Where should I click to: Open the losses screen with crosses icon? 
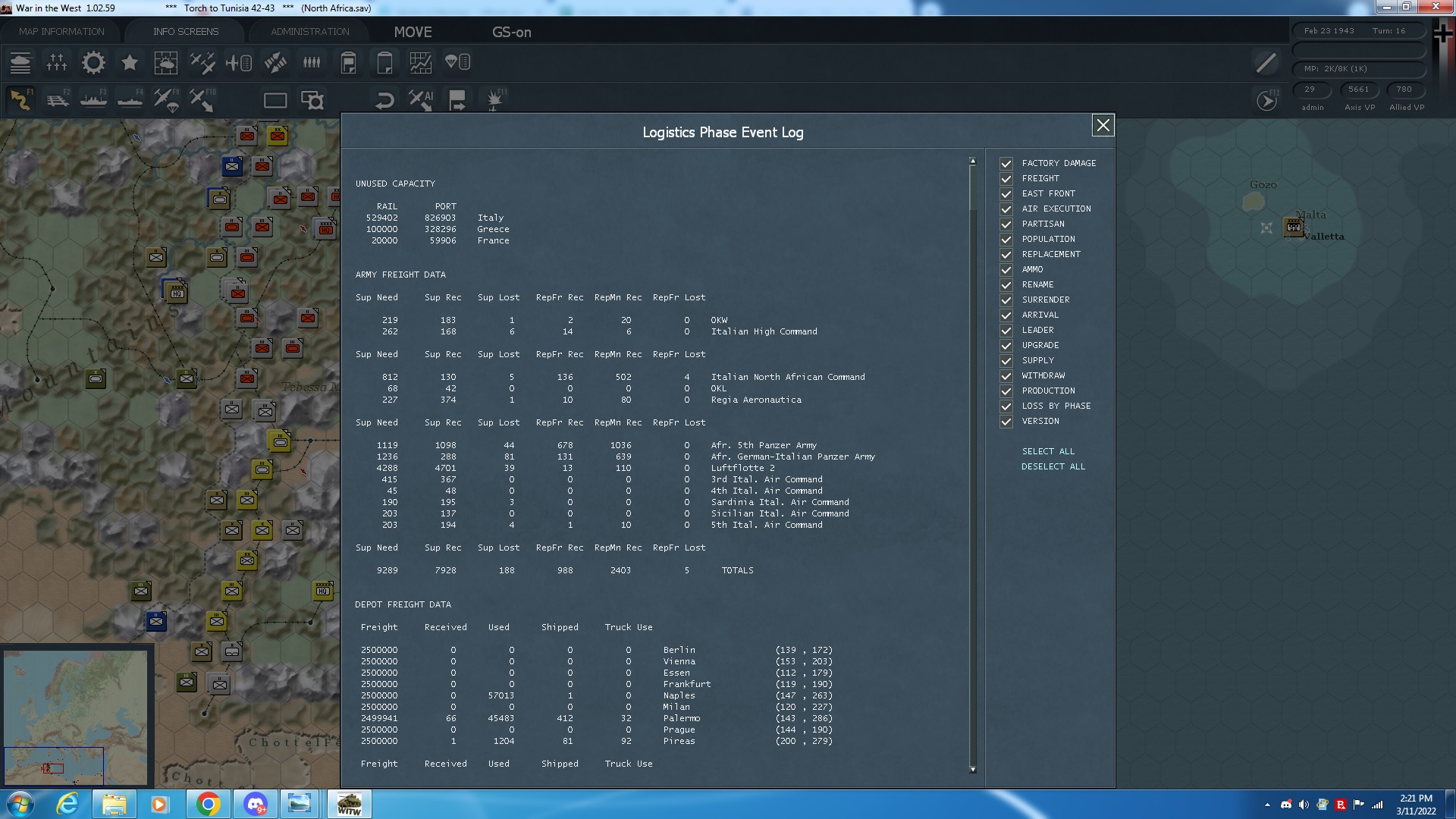point(57,63)
